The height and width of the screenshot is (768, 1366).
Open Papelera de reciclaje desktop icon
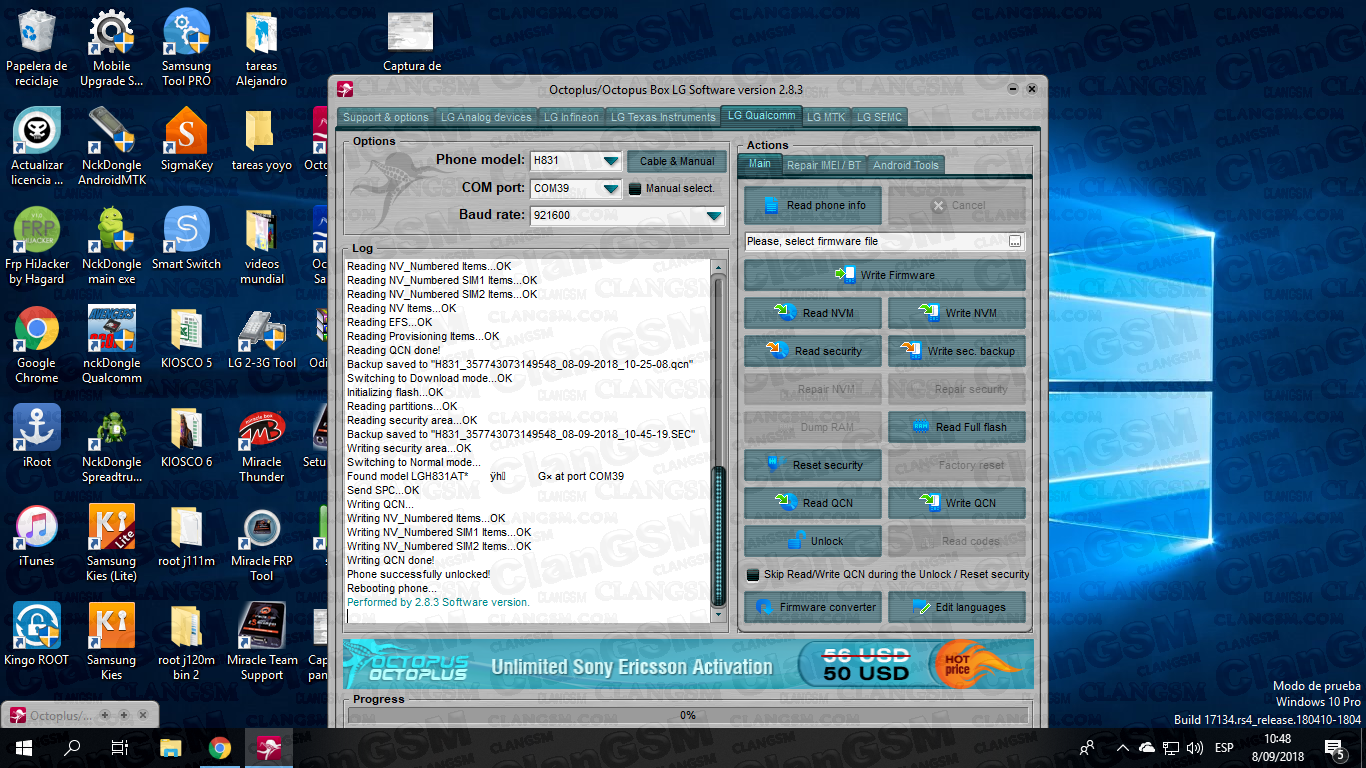point(37,48)
